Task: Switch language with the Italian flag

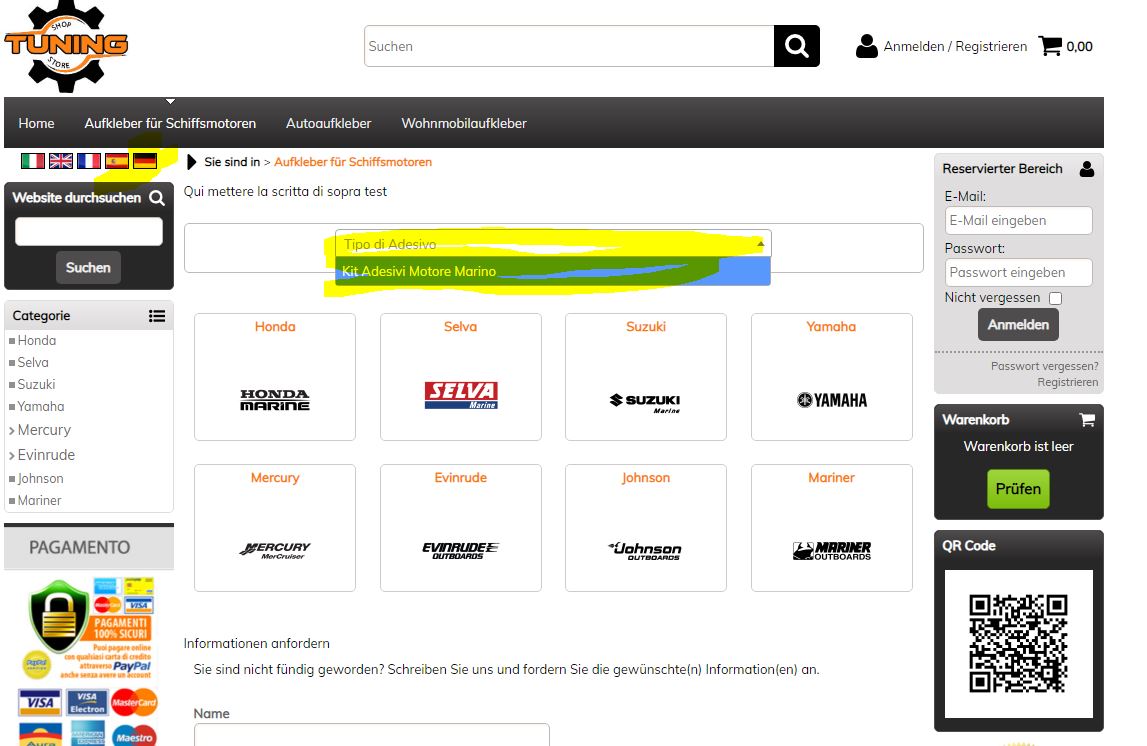Action: click(x=32, y=161)
